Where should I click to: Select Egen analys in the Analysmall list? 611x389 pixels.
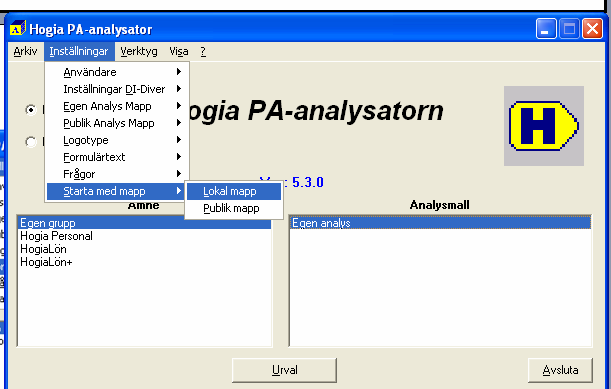(x=441, y=223)
